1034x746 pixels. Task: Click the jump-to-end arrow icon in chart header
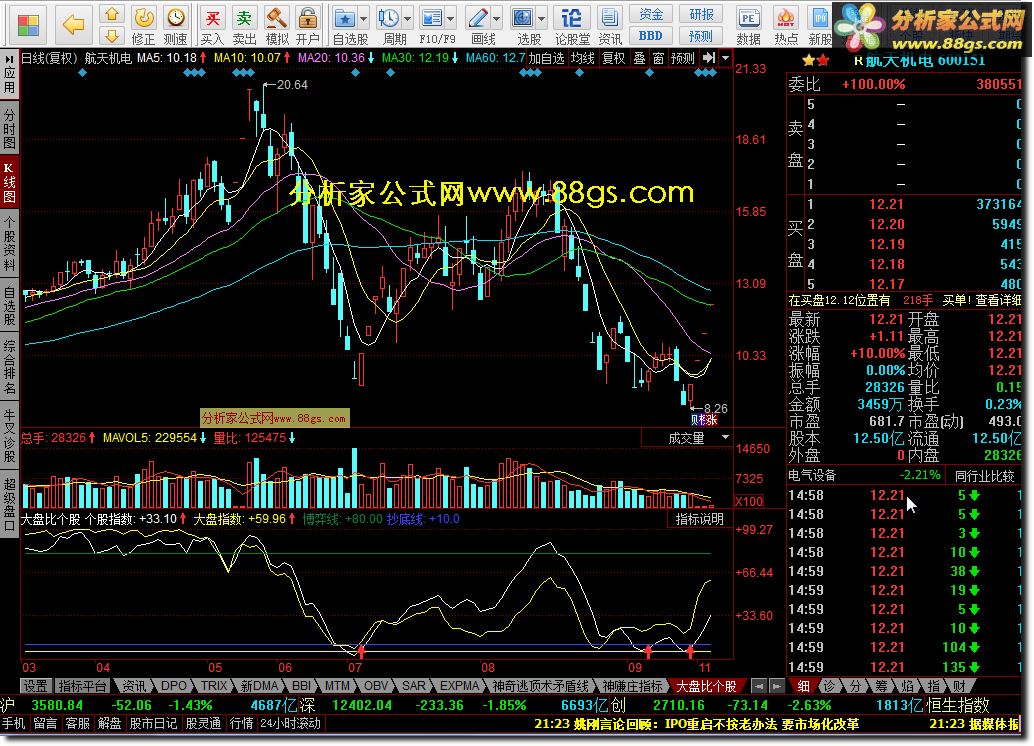[x=709, y=58]
